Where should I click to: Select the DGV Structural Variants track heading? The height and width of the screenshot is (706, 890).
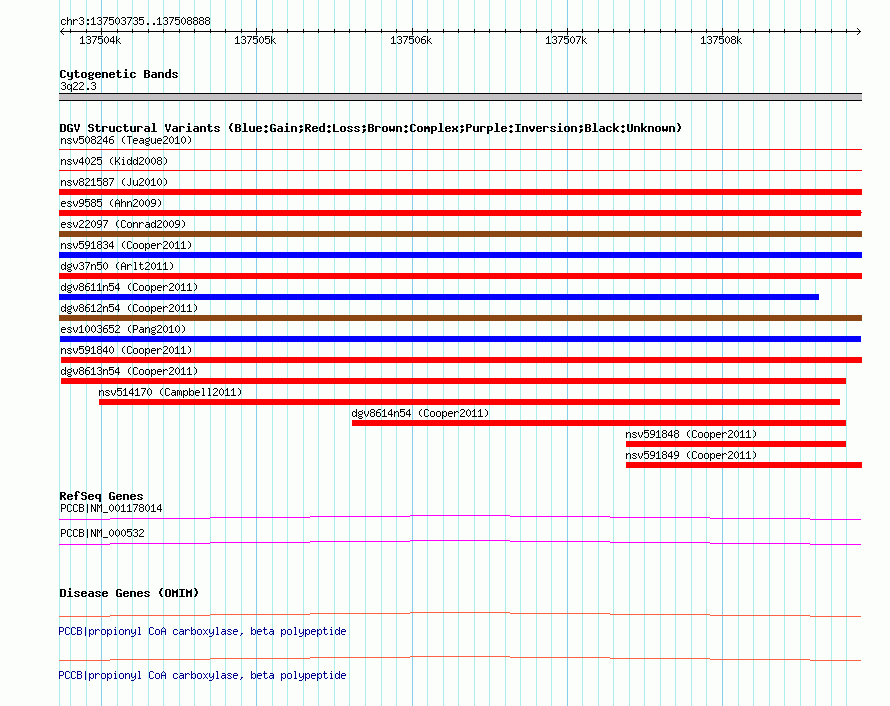(x=370, y=128)
